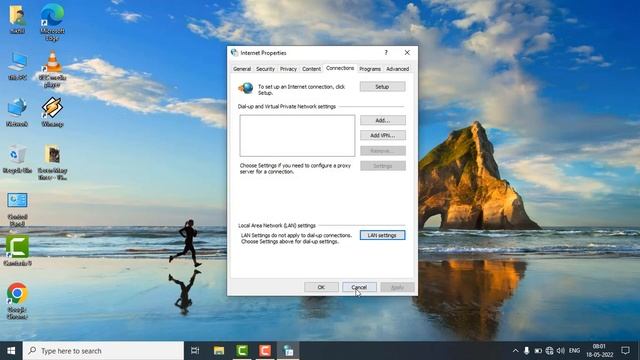Click the Setup button
The width and height of the screenshot is (640, 360).
(382, 87)
